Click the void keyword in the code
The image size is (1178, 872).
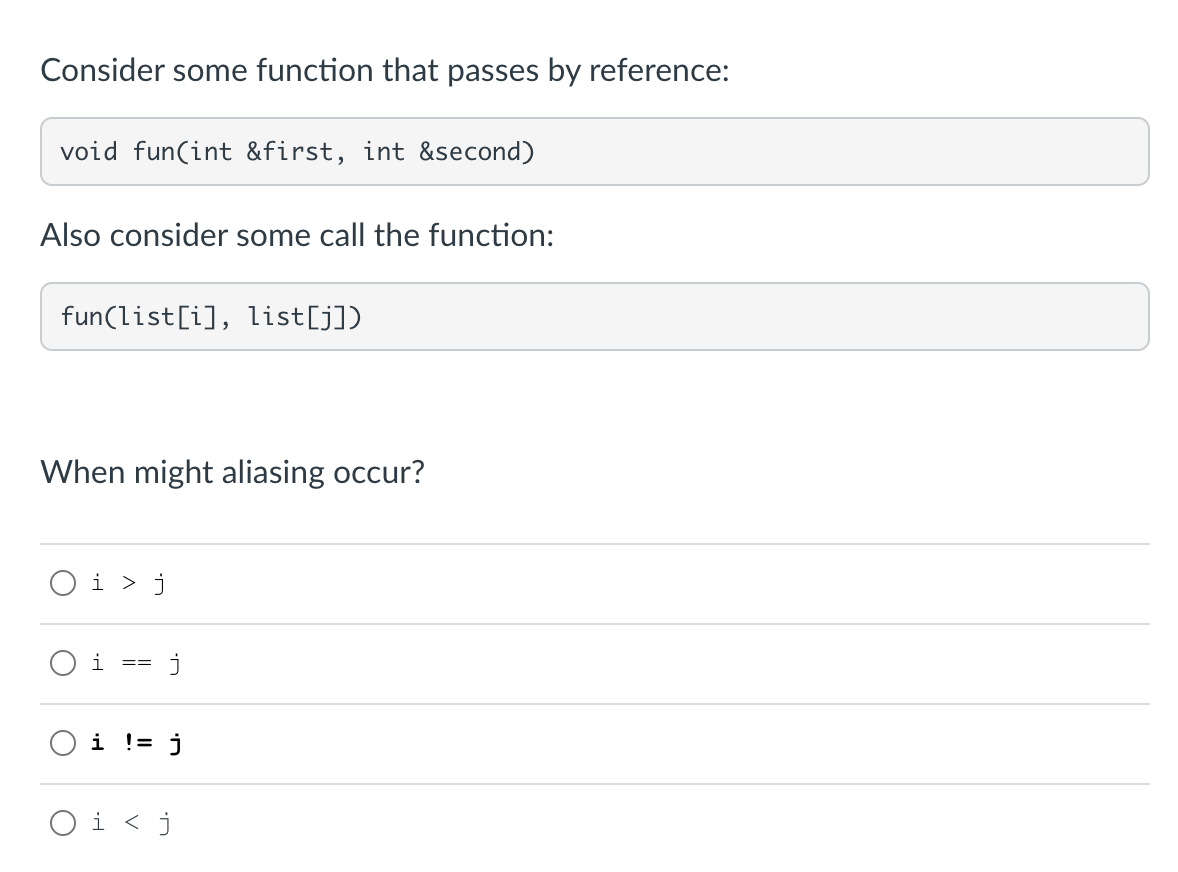[x=90, y=151]
